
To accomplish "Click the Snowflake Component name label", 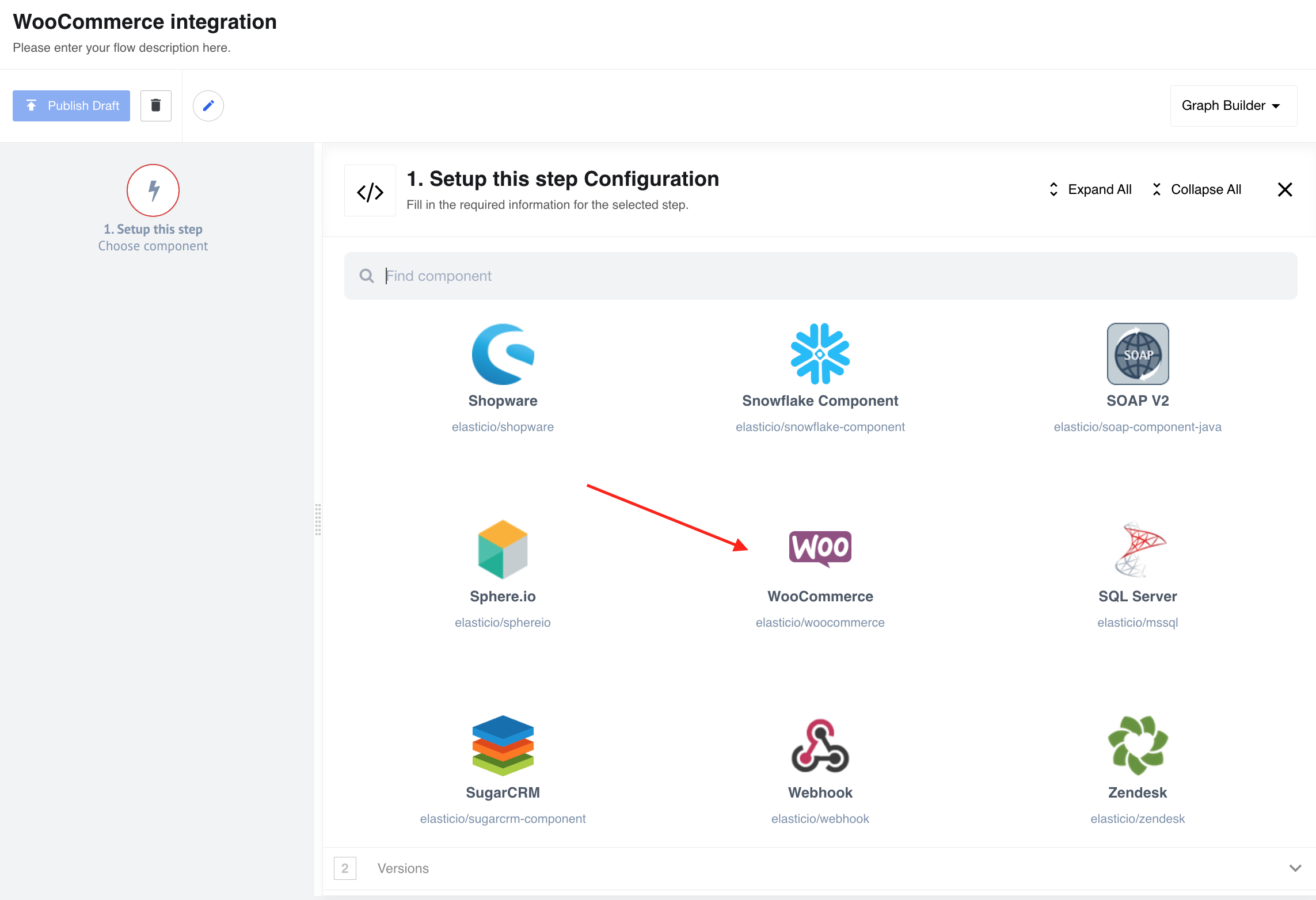I will point(820,401).
